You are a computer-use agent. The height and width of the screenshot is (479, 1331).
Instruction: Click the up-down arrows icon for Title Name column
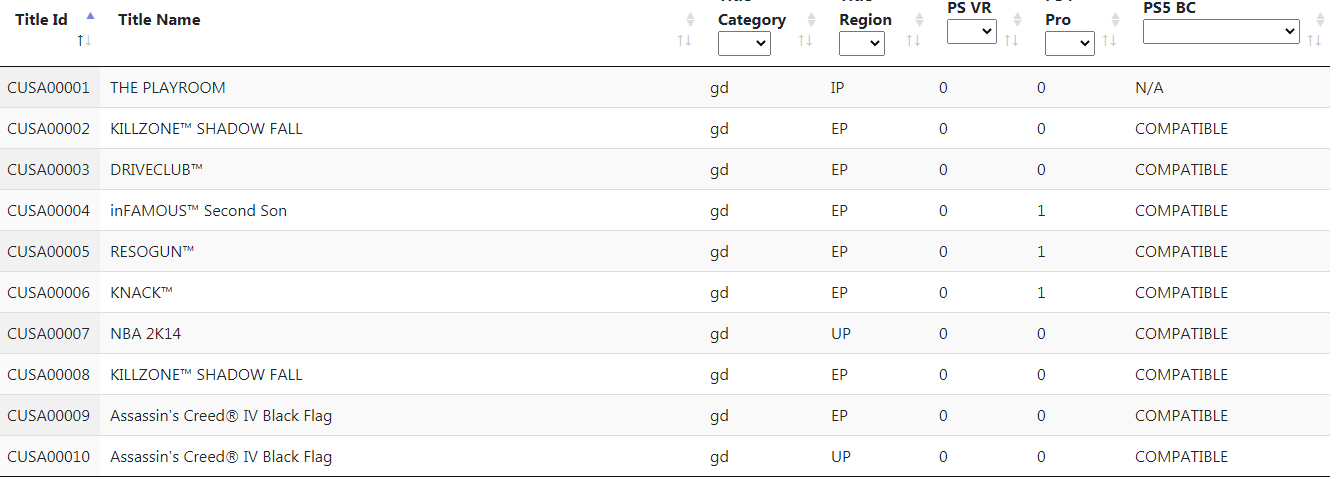pos(684,40)
